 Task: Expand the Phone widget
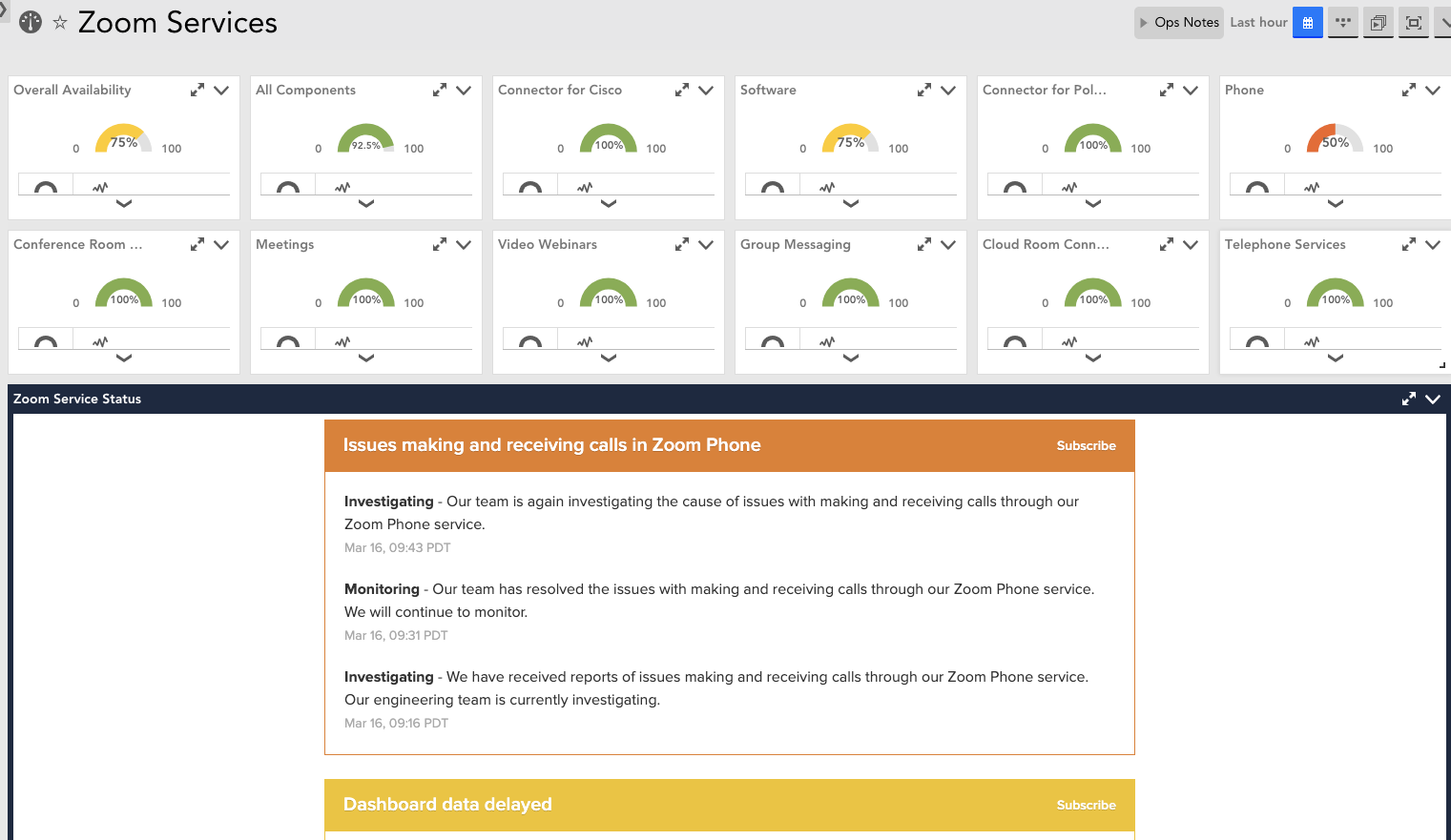[1409, 90]
